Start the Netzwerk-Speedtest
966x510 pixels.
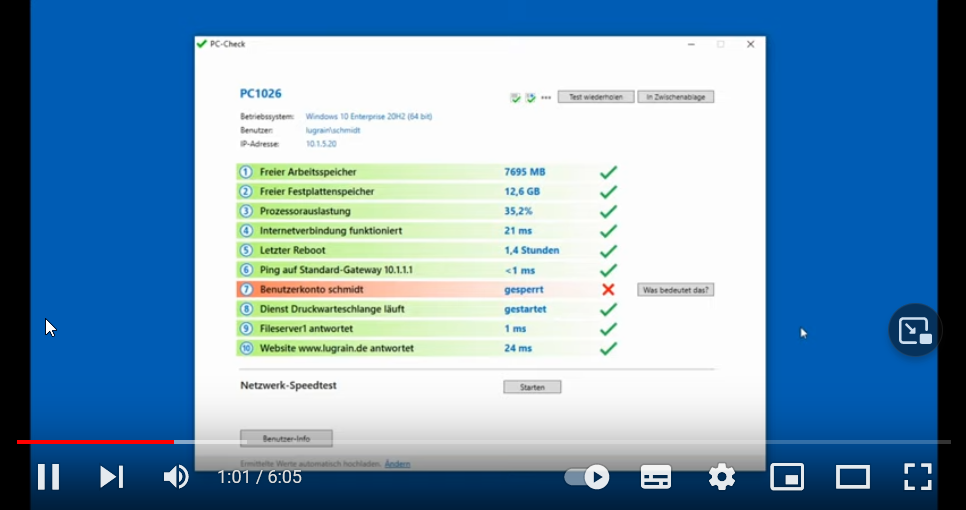pos(532,387)
